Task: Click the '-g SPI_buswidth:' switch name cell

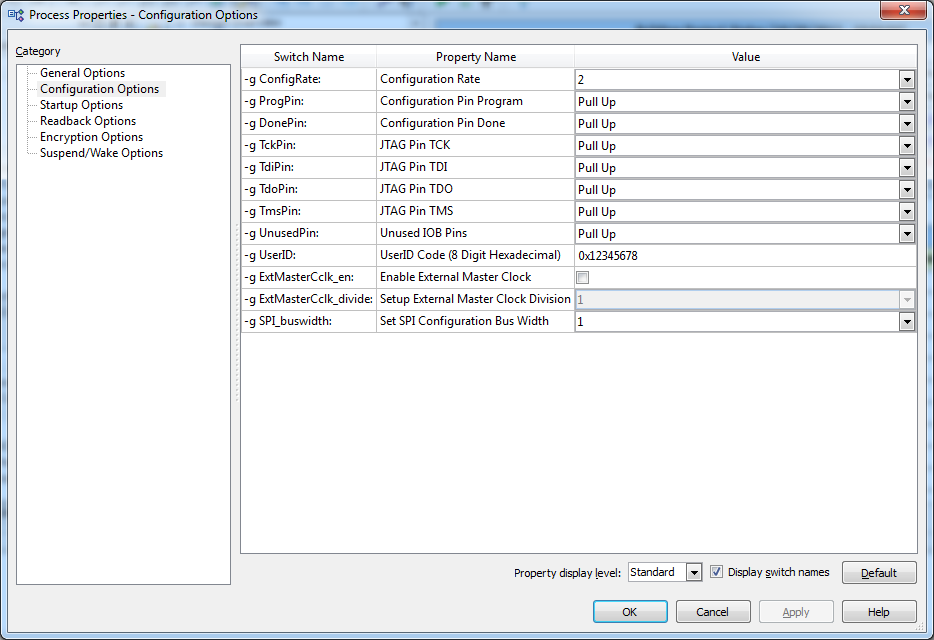Action: 309,322
